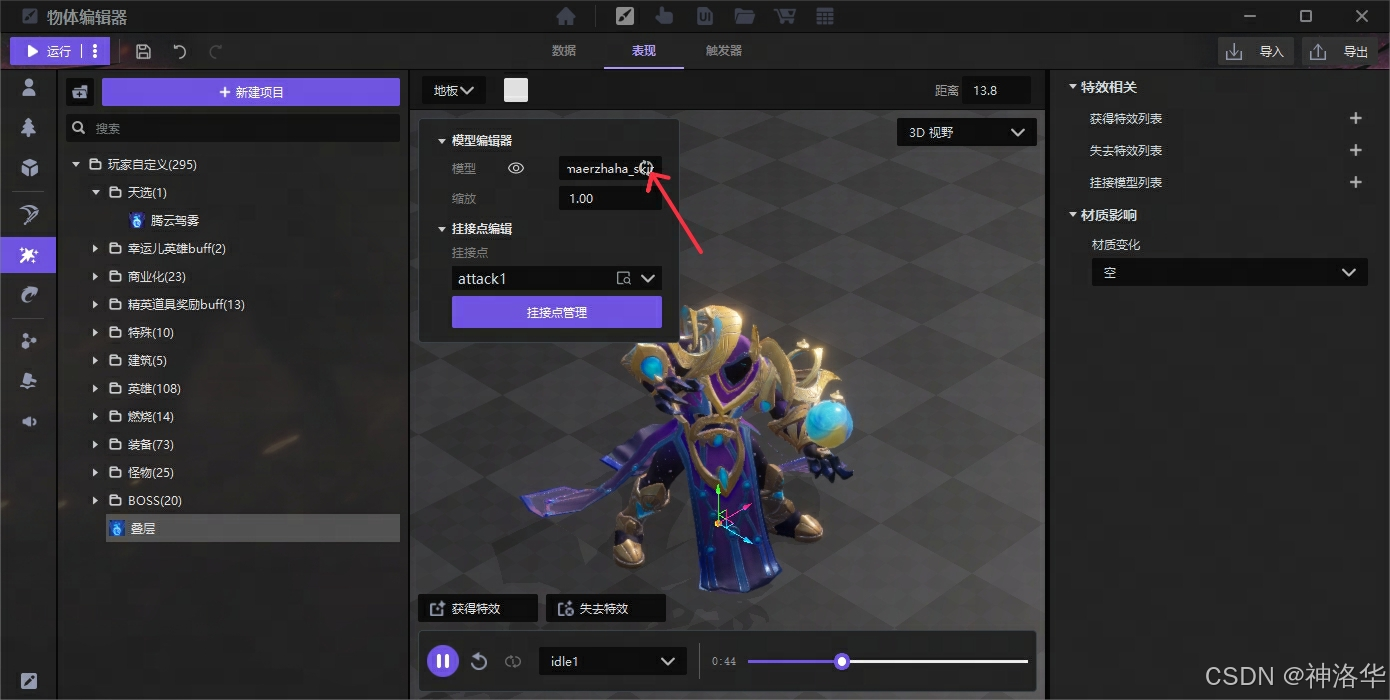
Task: Click the restart animation icon
Action: pyautogui.click(x=479, y=661)
